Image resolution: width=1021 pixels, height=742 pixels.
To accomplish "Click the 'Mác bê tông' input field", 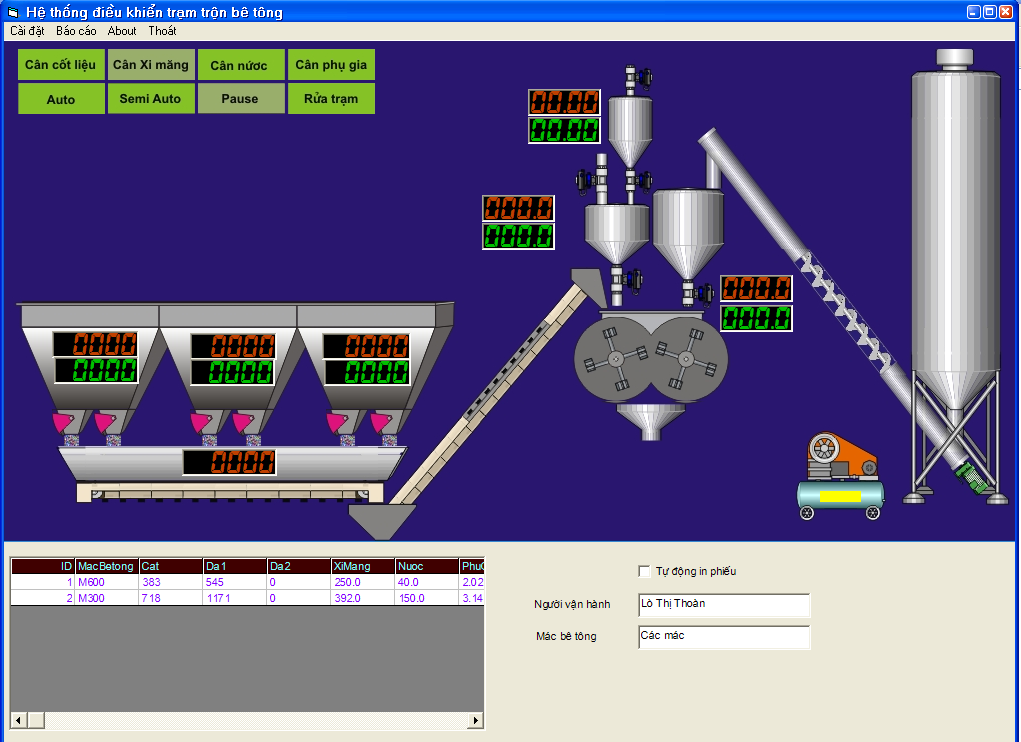I will point(723,637).
